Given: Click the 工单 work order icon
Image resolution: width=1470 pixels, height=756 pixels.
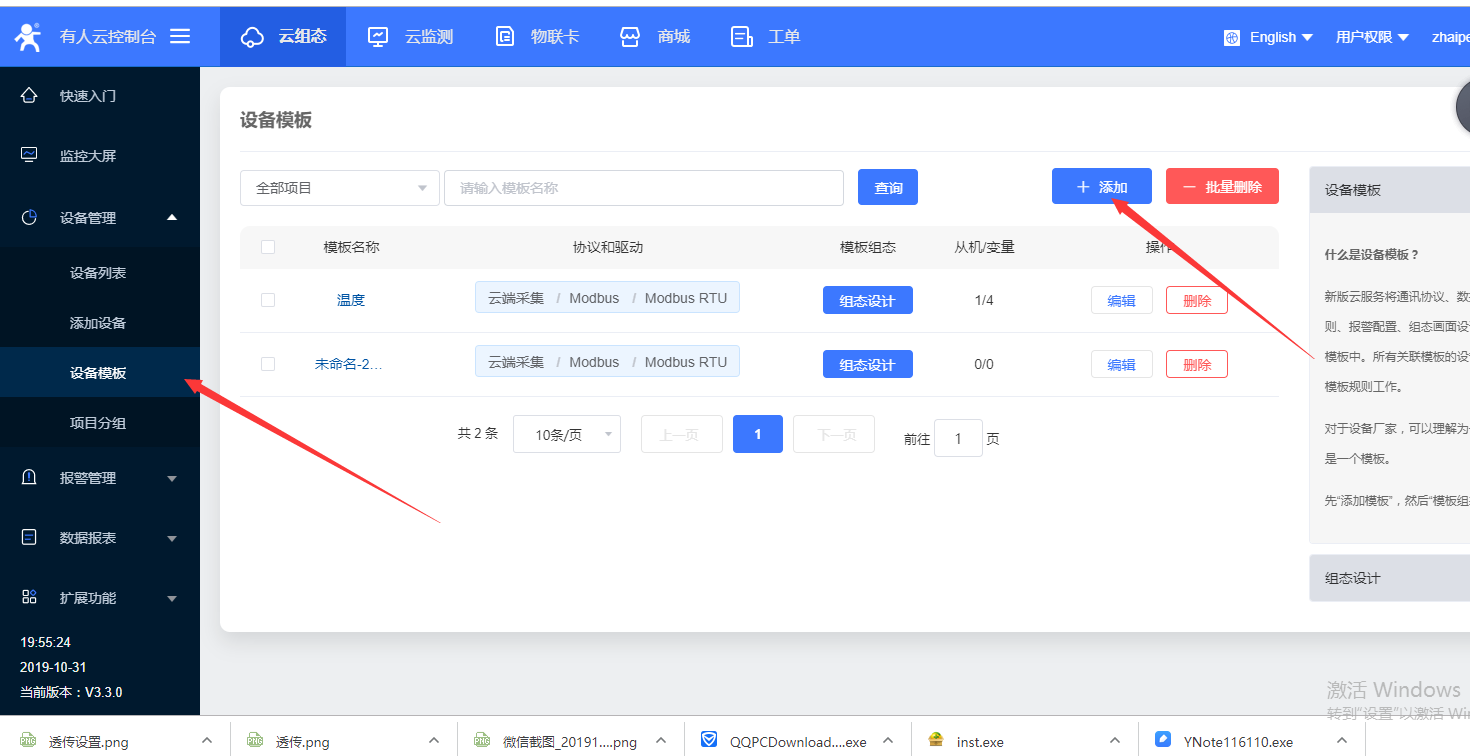Looking at the screenshot, I should click(x=741, y=37).
